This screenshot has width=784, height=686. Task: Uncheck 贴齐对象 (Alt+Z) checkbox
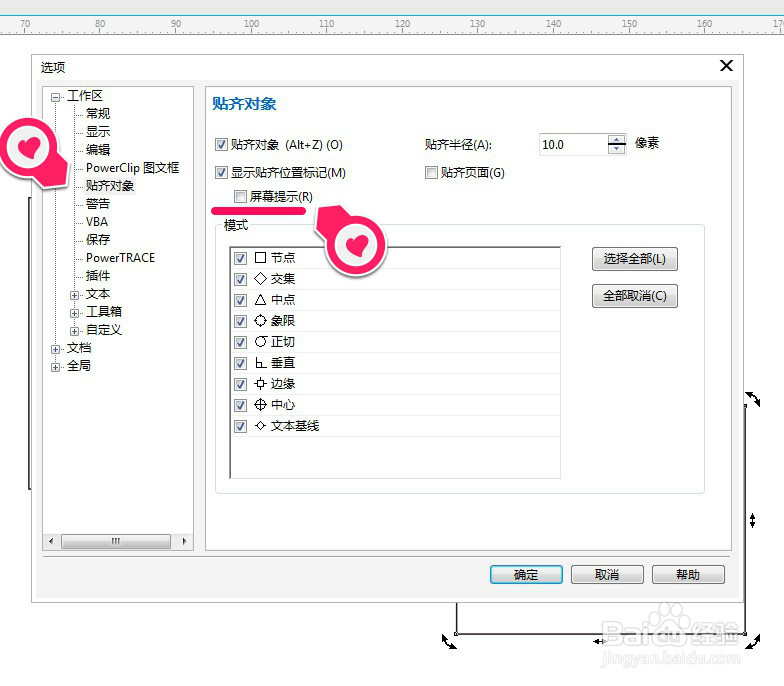(221, 145)
